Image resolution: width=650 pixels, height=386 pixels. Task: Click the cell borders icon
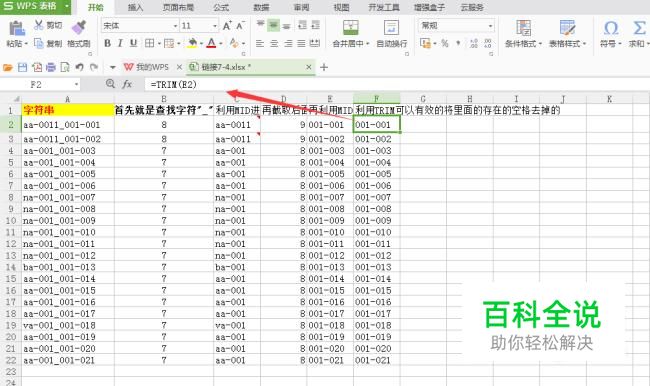(149, 43)
